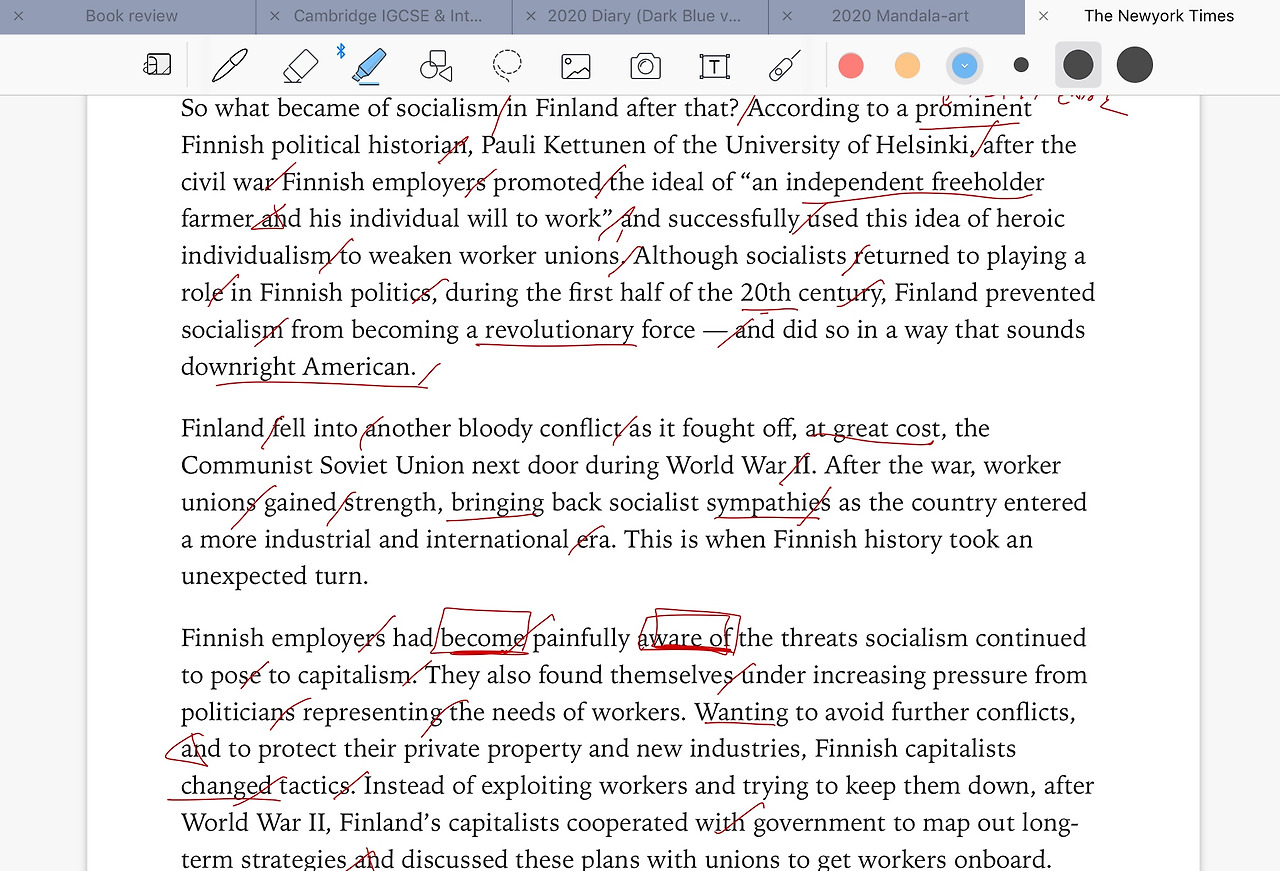Choose the smallest stroke thickness dot
The height and width of the screenshot is (871, 1280).
[x=1021, y=65]
